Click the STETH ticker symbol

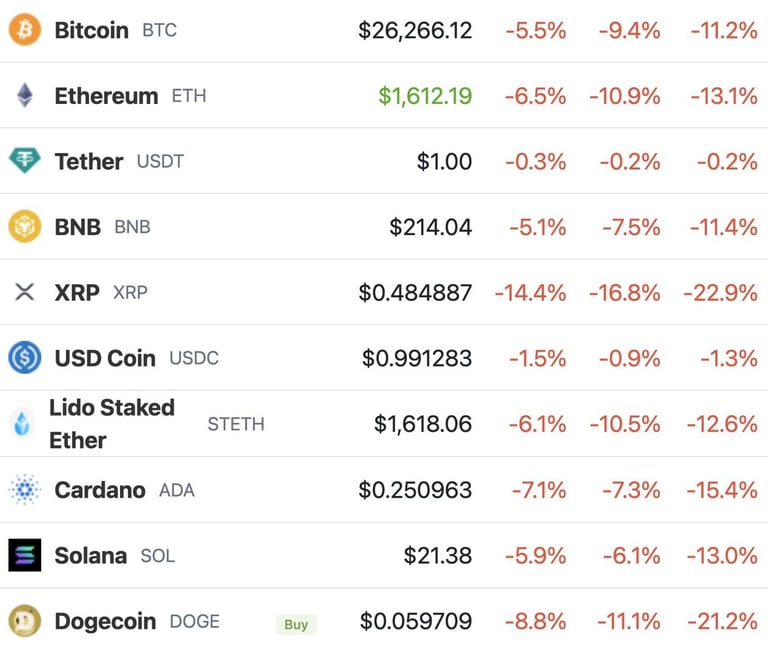236,424
